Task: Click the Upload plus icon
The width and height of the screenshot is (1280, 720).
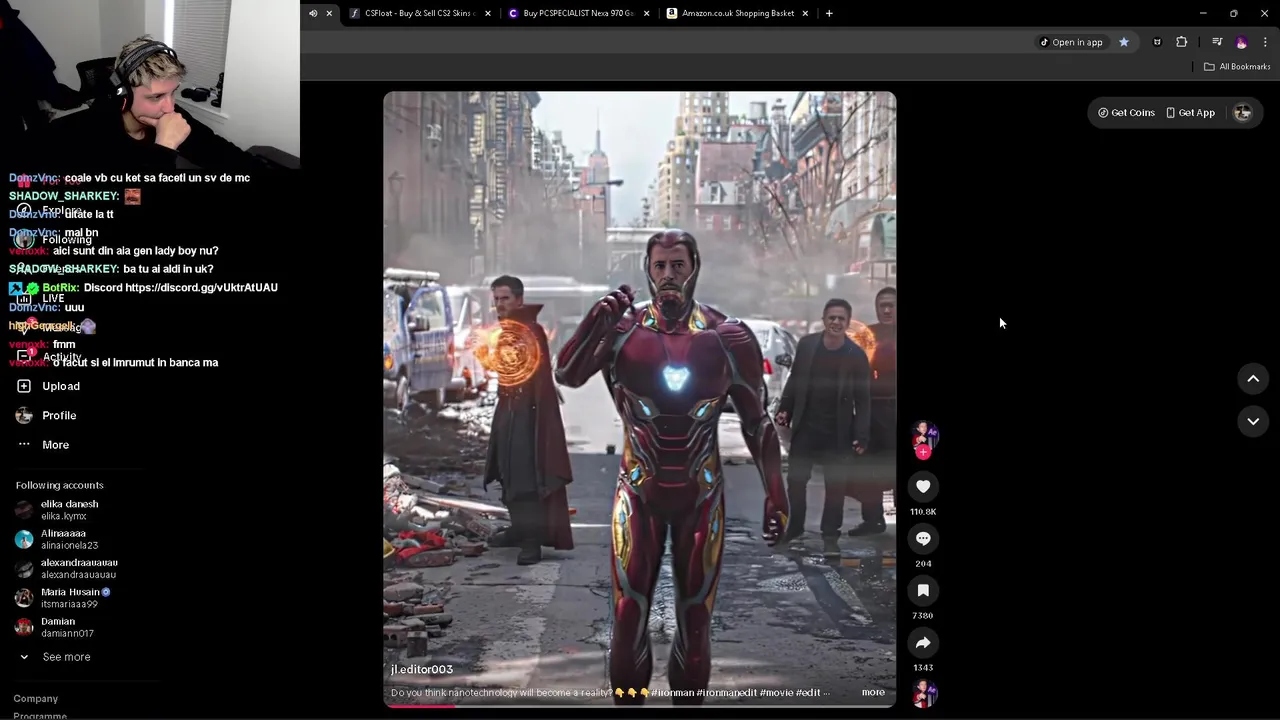Action: (24, 386)
